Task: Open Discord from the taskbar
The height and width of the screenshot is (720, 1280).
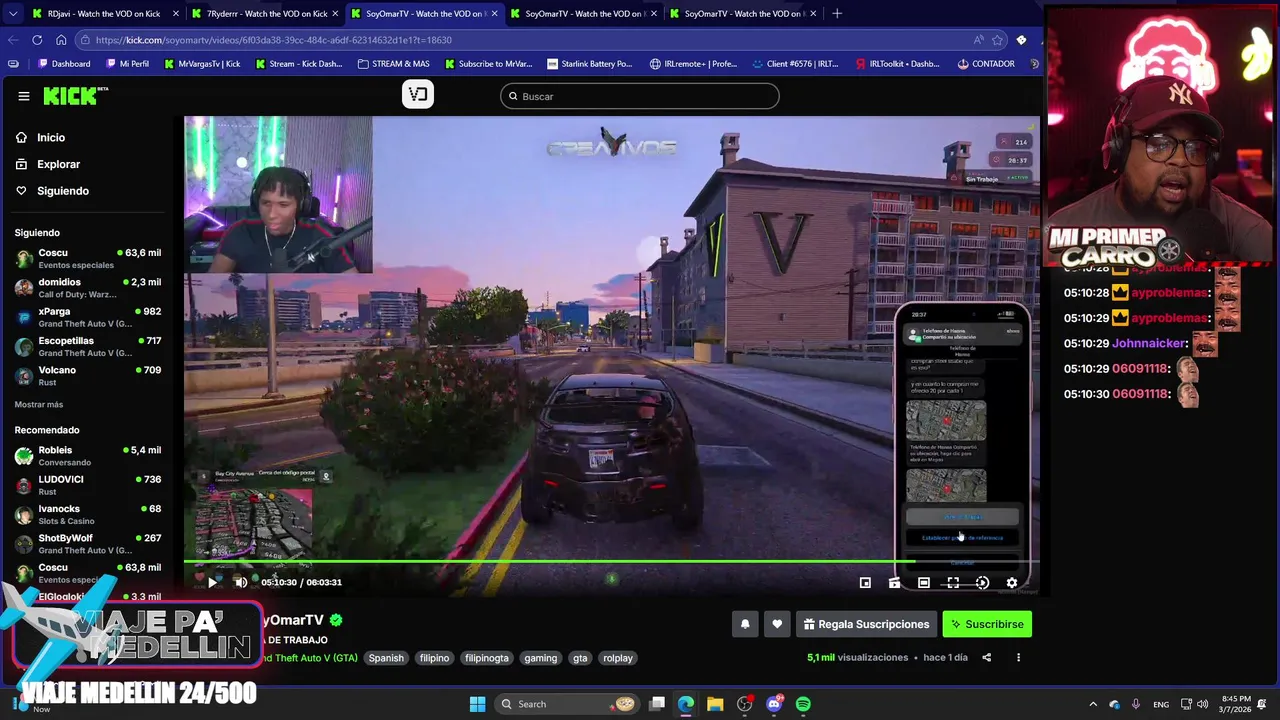Action: pos(774,704)
